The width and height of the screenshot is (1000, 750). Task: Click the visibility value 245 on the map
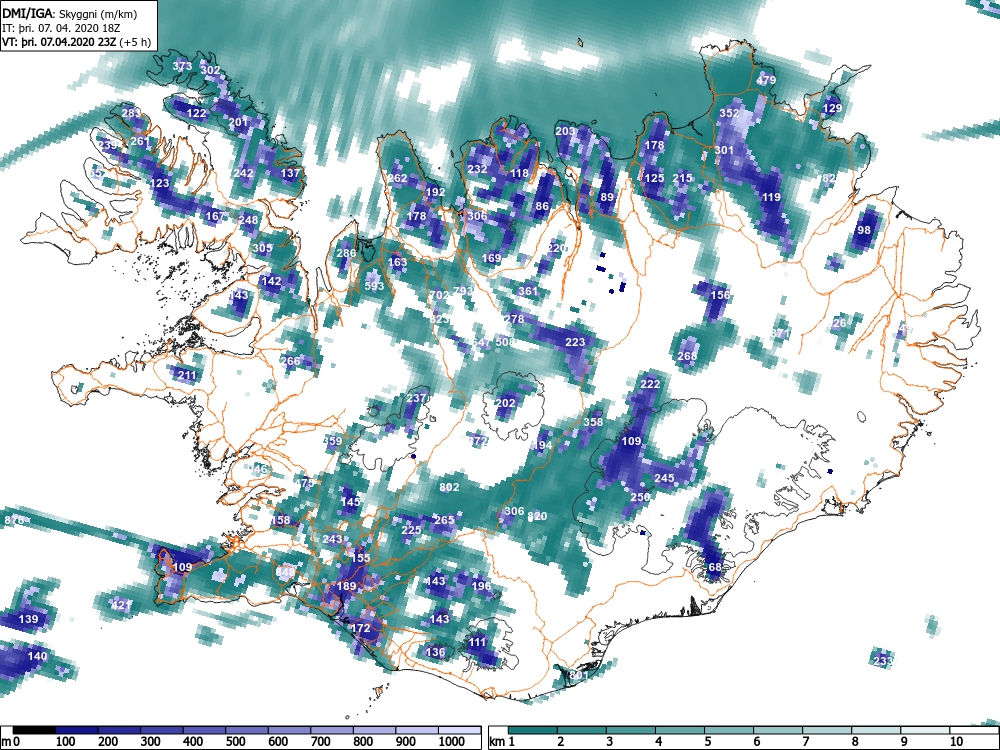(664, 478)
